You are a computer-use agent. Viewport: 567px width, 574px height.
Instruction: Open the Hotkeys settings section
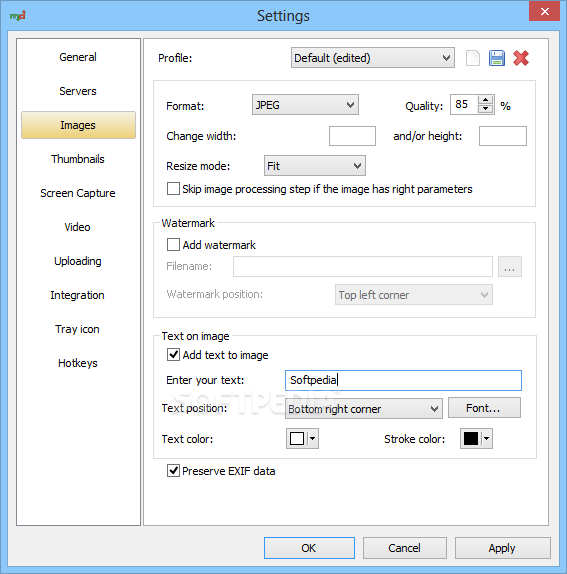78,363
